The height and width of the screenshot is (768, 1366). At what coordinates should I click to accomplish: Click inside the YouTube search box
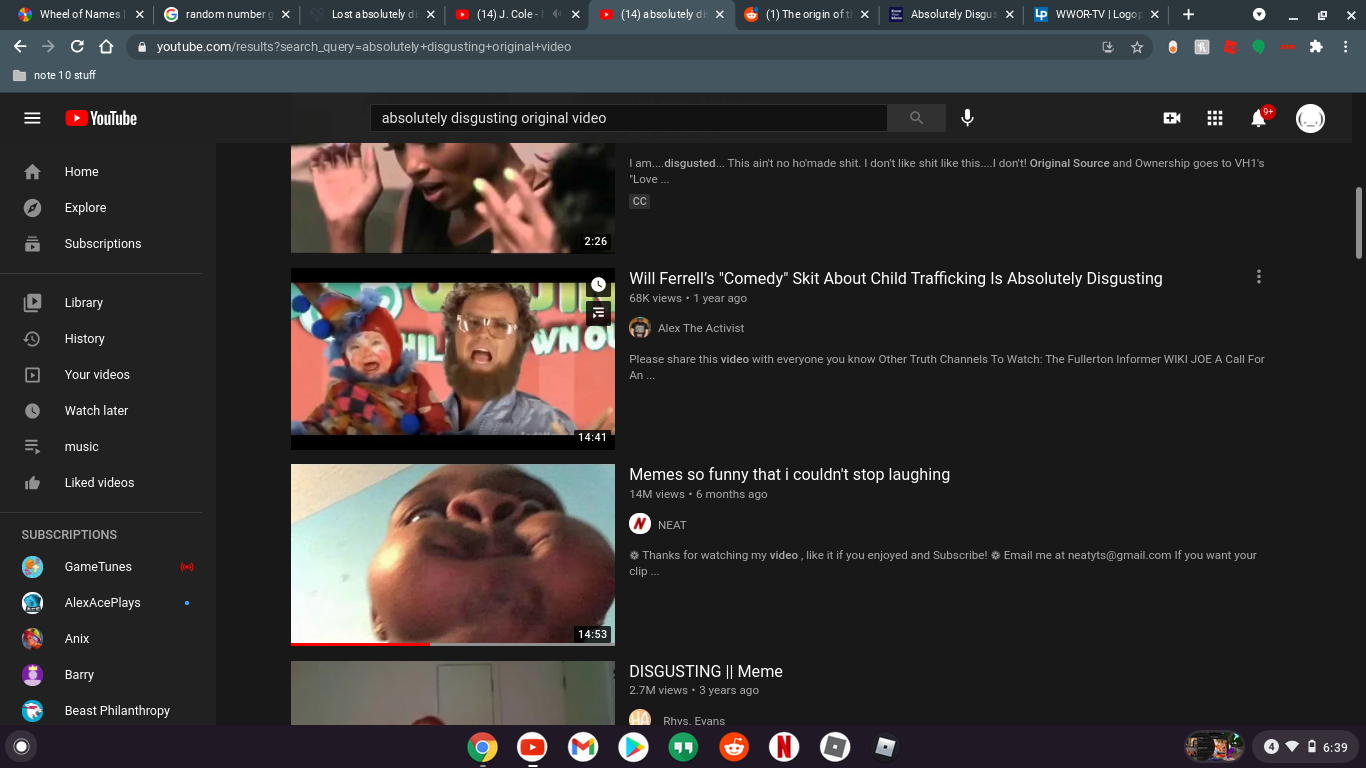pyautogui.click(x=628, y=118)
